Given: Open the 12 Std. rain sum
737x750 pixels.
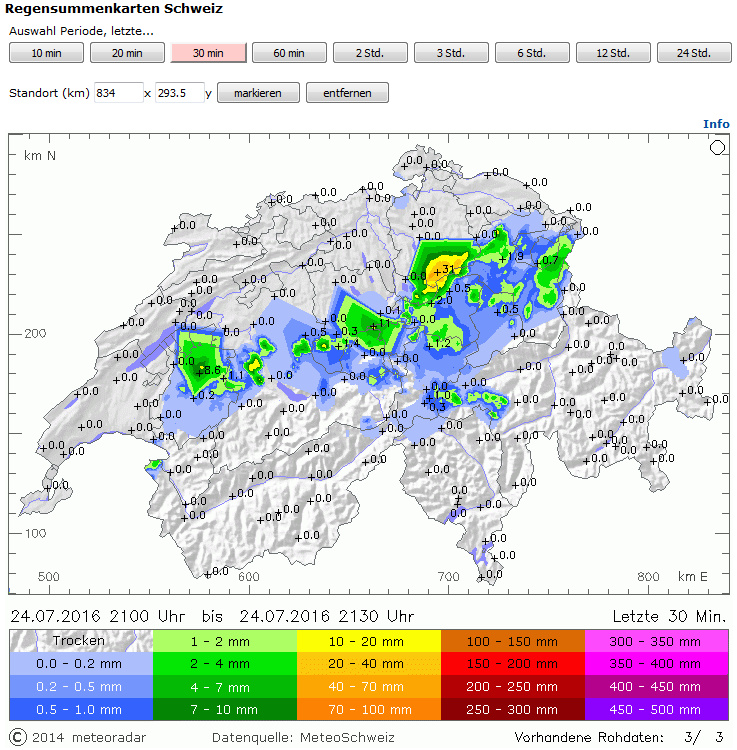Looking at the screenshot, I should click(613, 53).
